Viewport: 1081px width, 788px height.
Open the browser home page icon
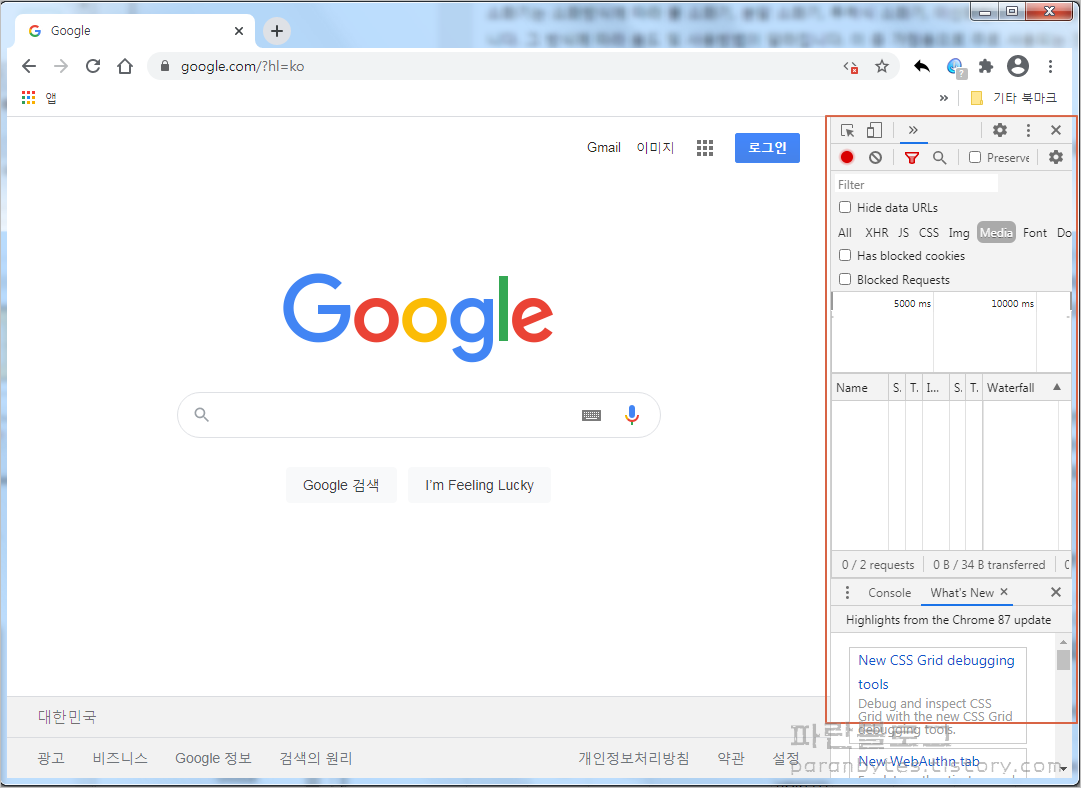(x=125, y=66)
